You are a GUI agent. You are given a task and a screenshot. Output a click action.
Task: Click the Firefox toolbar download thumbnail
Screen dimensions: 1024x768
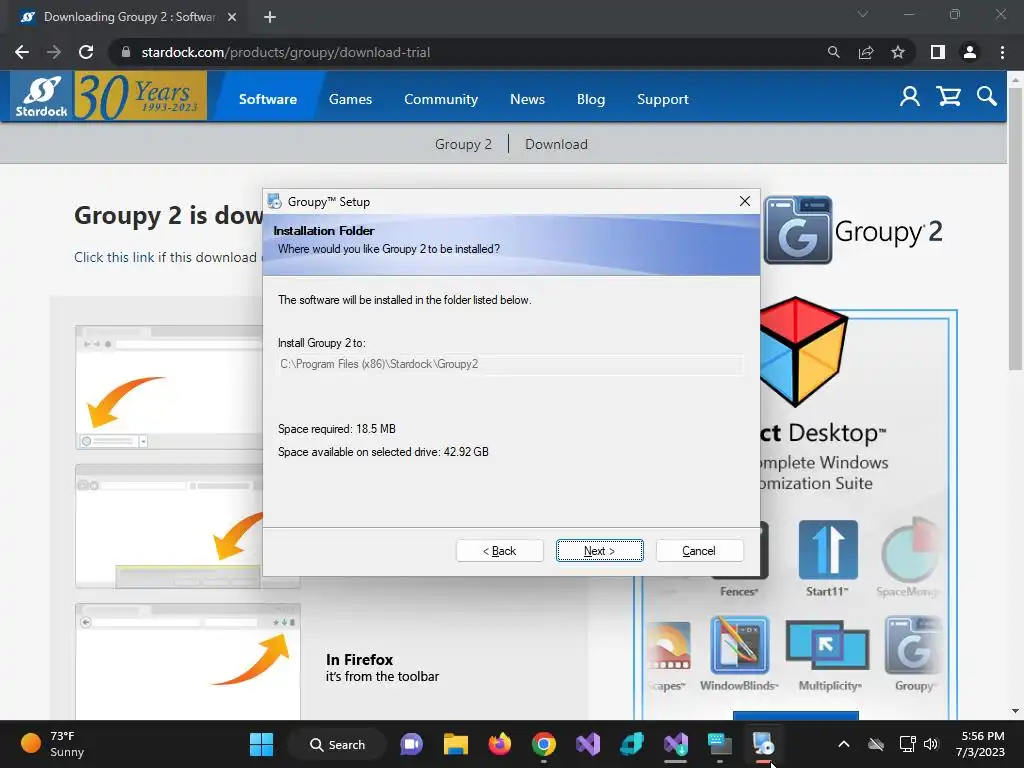[x=188, y=660]
